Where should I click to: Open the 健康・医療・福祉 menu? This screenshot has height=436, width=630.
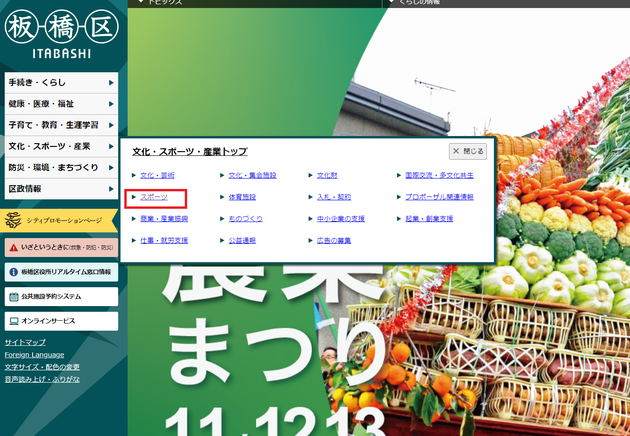pyautogui.click(x=61, y=104)
